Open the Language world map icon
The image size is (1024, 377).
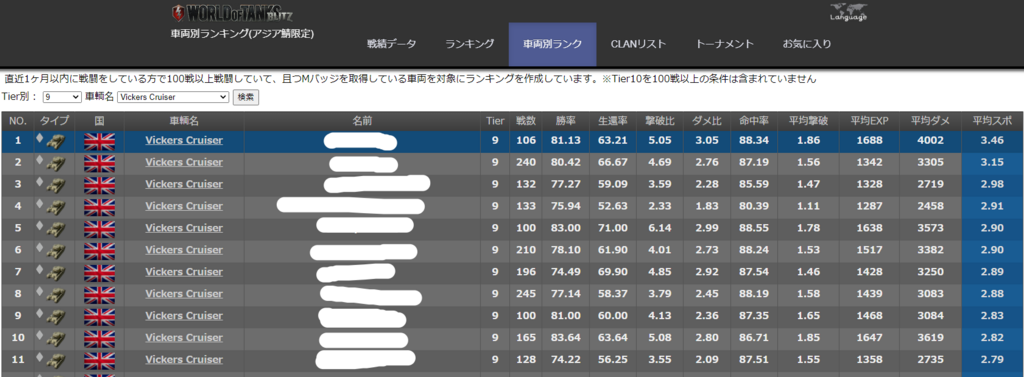[848, 12]
